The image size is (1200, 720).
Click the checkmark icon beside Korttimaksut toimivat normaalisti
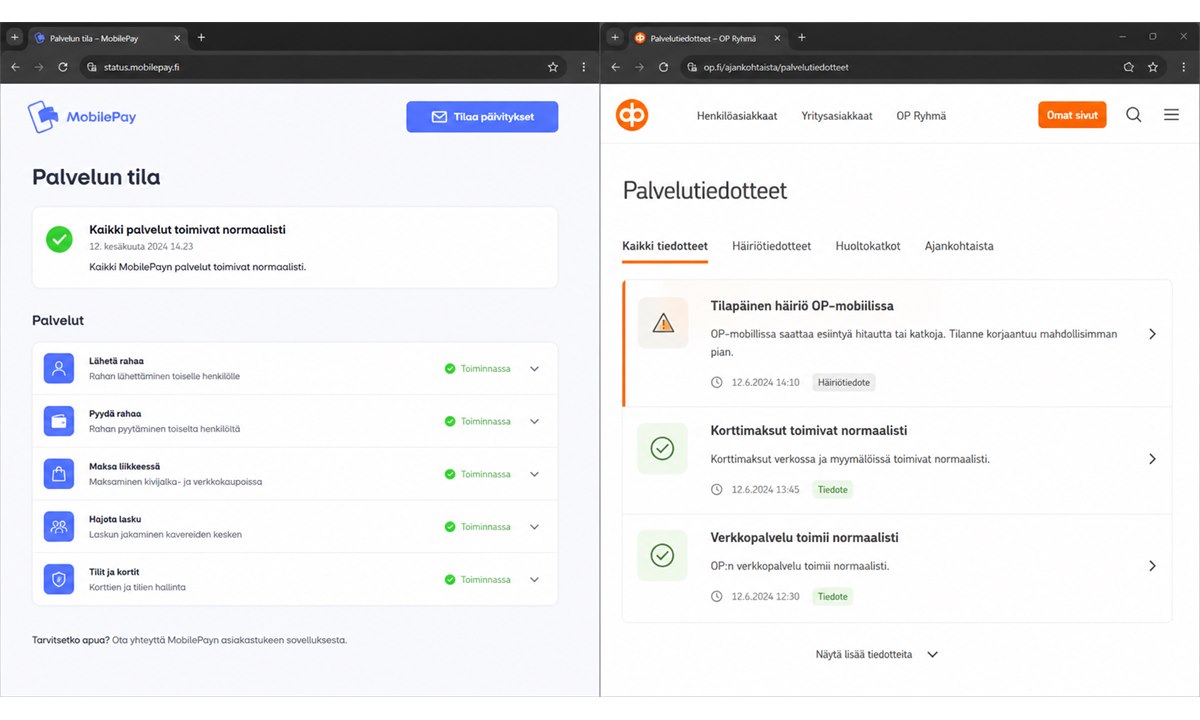point(663,449)
